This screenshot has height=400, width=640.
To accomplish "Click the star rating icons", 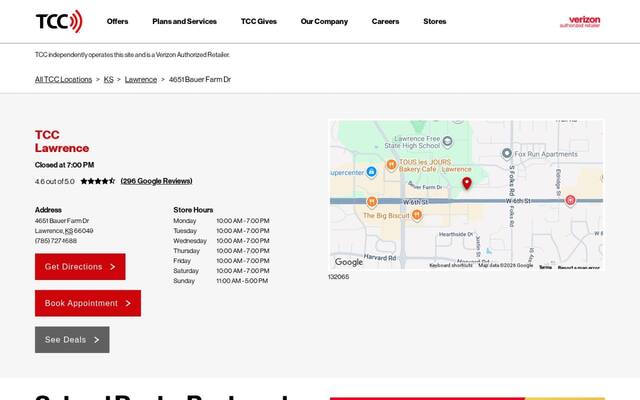I will click(x=98, y=181).
